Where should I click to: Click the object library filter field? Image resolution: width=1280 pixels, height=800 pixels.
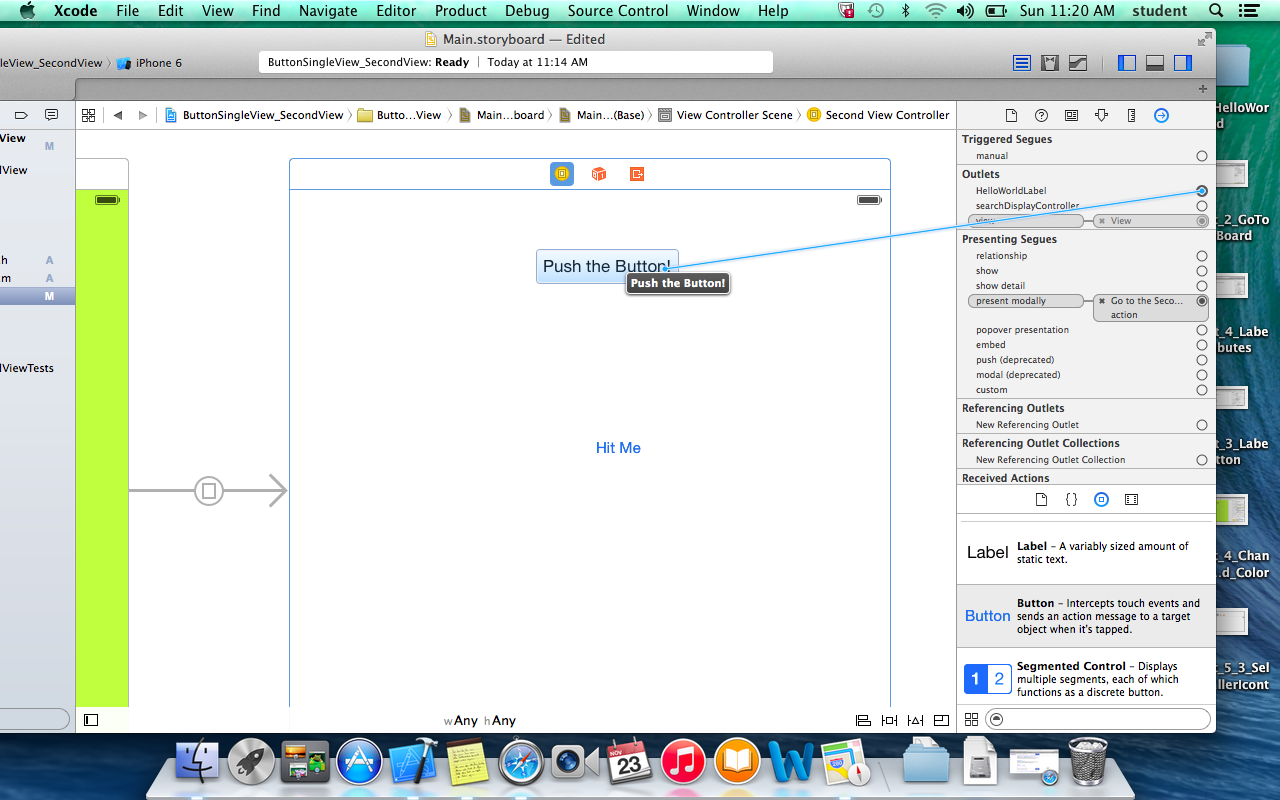tap(1097, 719)
